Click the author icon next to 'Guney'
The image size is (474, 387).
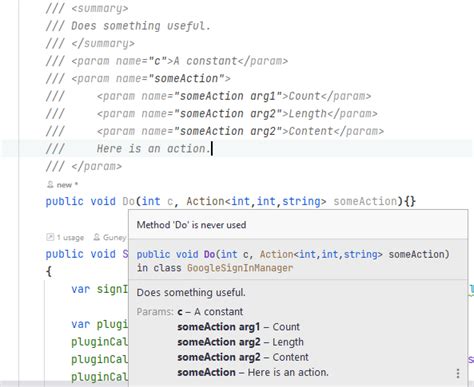[97, 237]
